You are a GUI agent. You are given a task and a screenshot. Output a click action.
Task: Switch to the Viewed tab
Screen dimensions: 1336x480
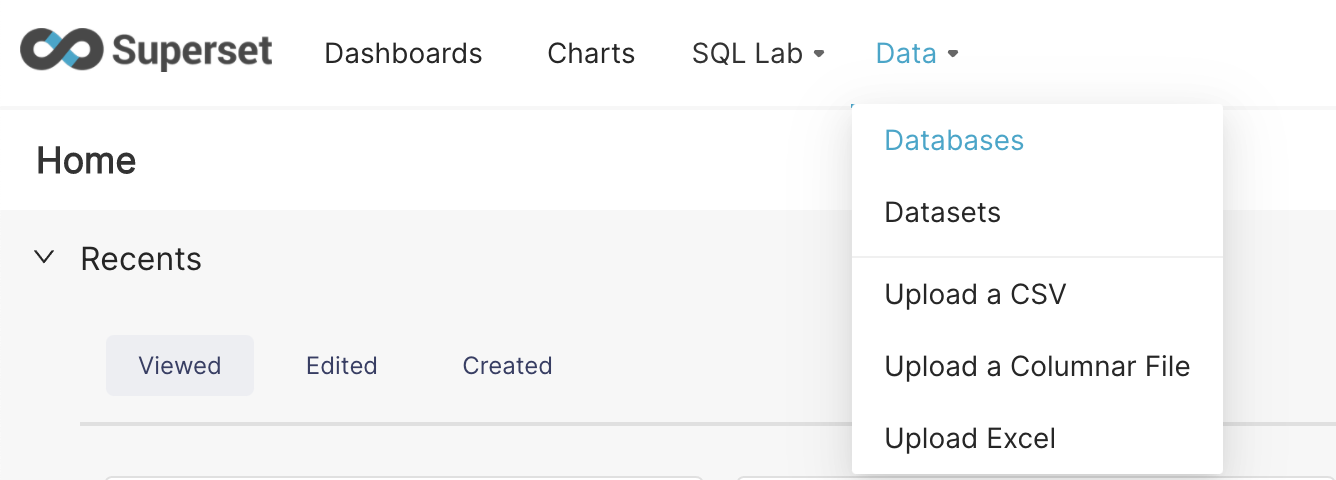[x=180, y=366]
